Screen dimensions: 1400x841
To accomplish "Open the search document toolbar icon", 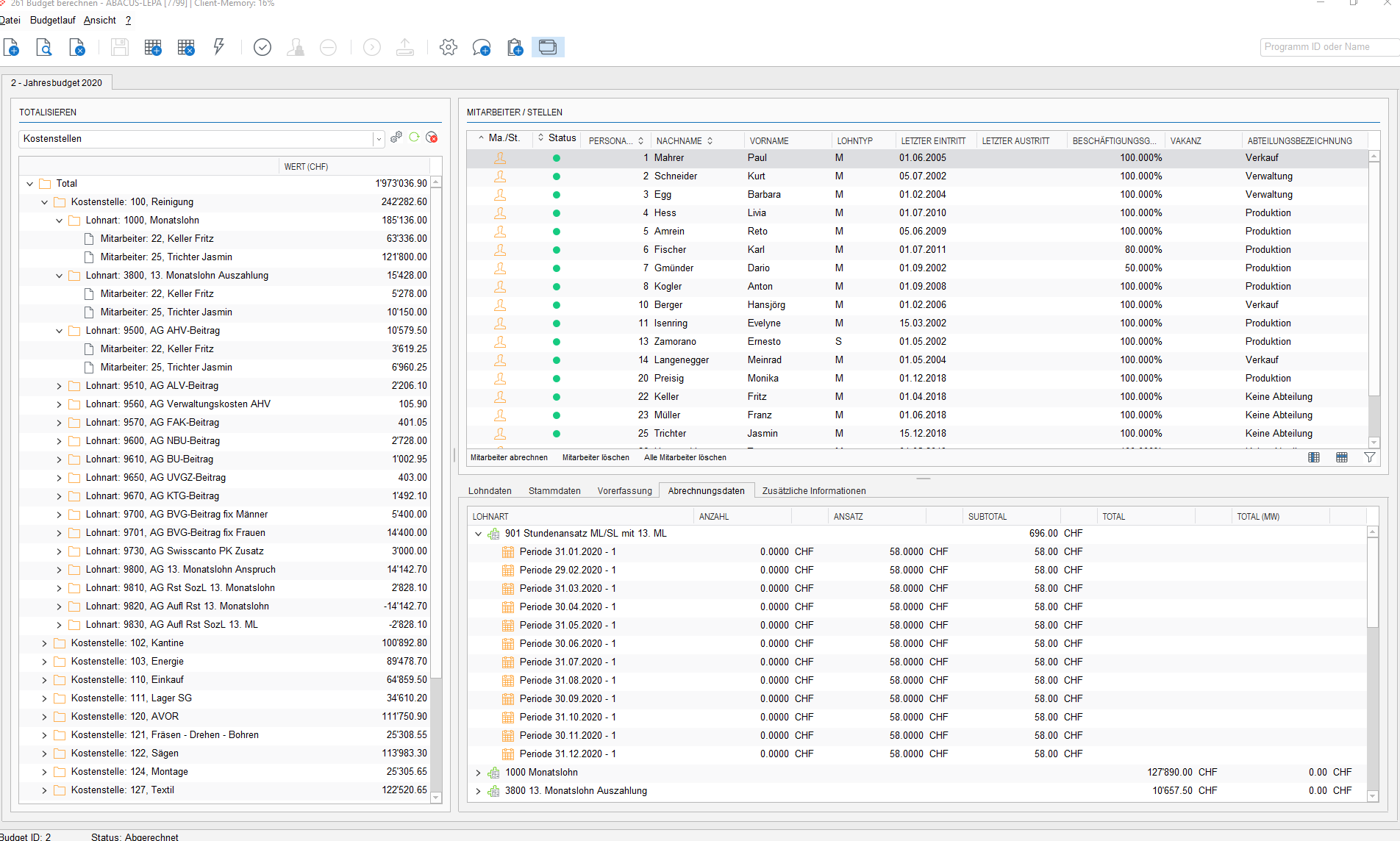I will [44, 48].
